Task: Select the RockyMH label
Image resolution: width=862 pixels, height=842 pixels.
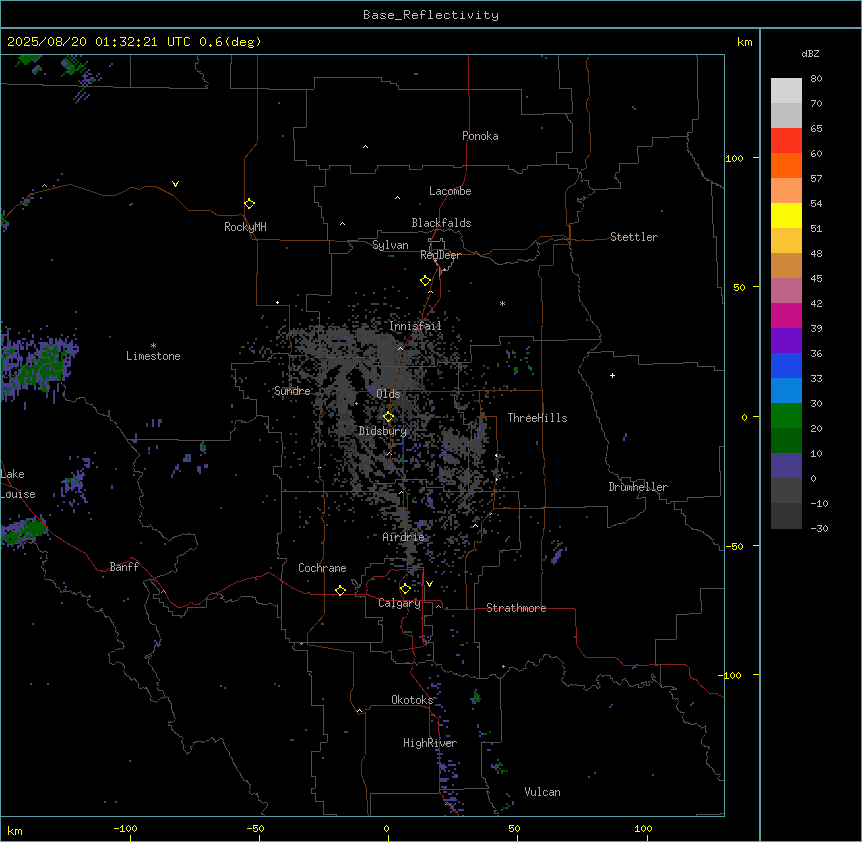Action: [245, 227]
